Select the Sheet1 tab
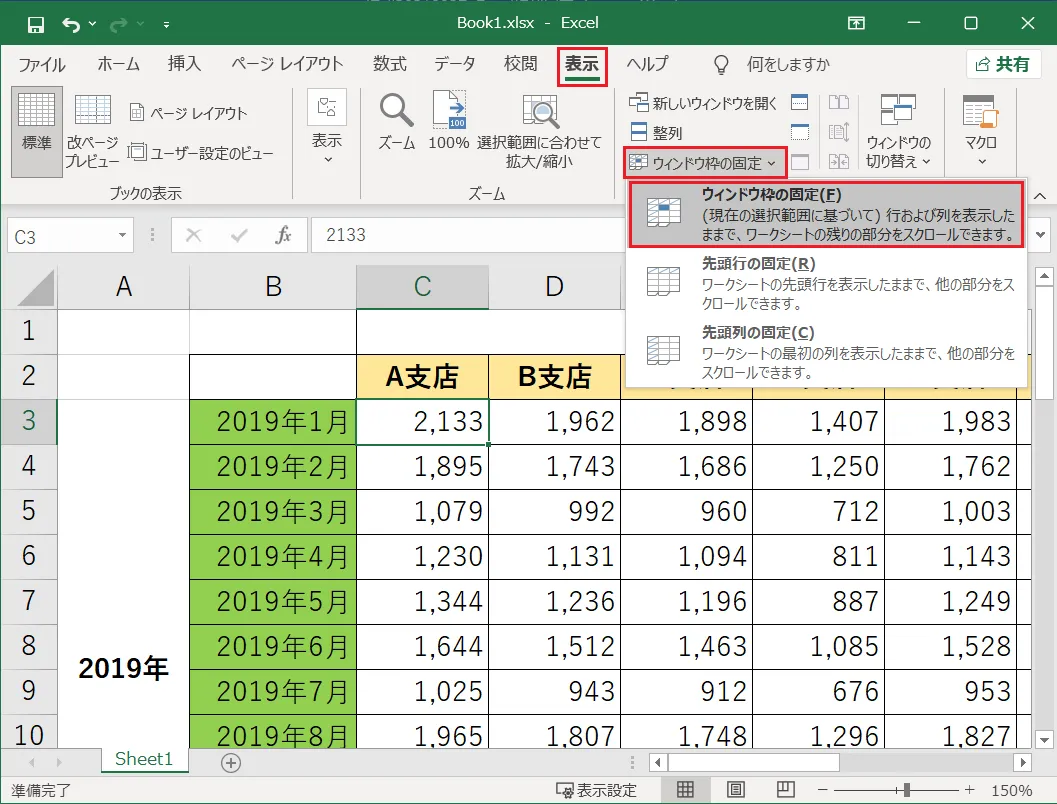This screenshot has width=1057, height=804. point(144,760)
